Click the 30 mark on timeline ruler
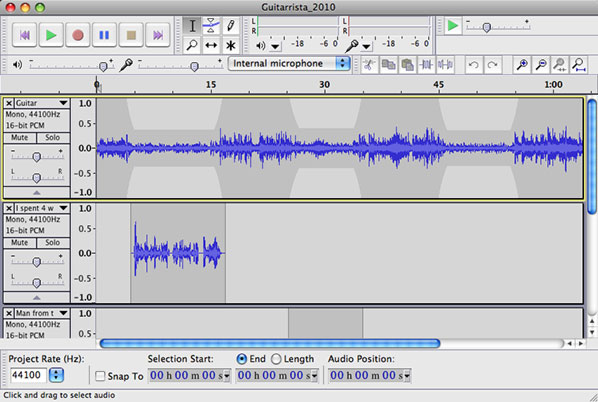 tap(325, 84)
